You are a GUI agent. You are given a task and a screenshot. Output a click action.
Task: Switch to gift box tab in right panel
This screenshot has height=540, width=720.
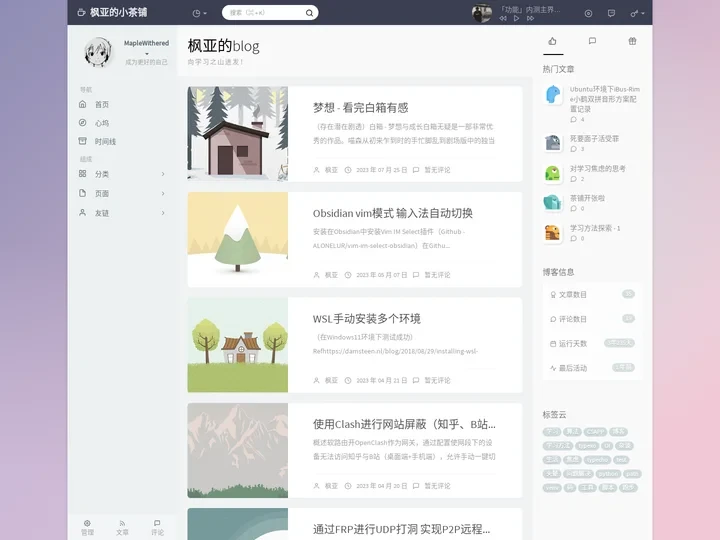pos(632,41)
